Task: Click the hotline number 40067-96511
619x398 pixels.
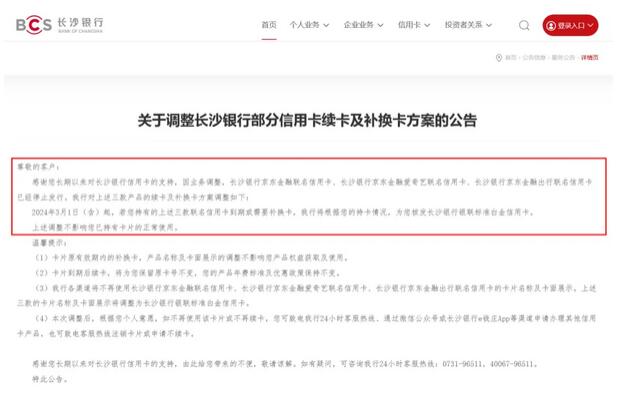Action: coord(512,364)
